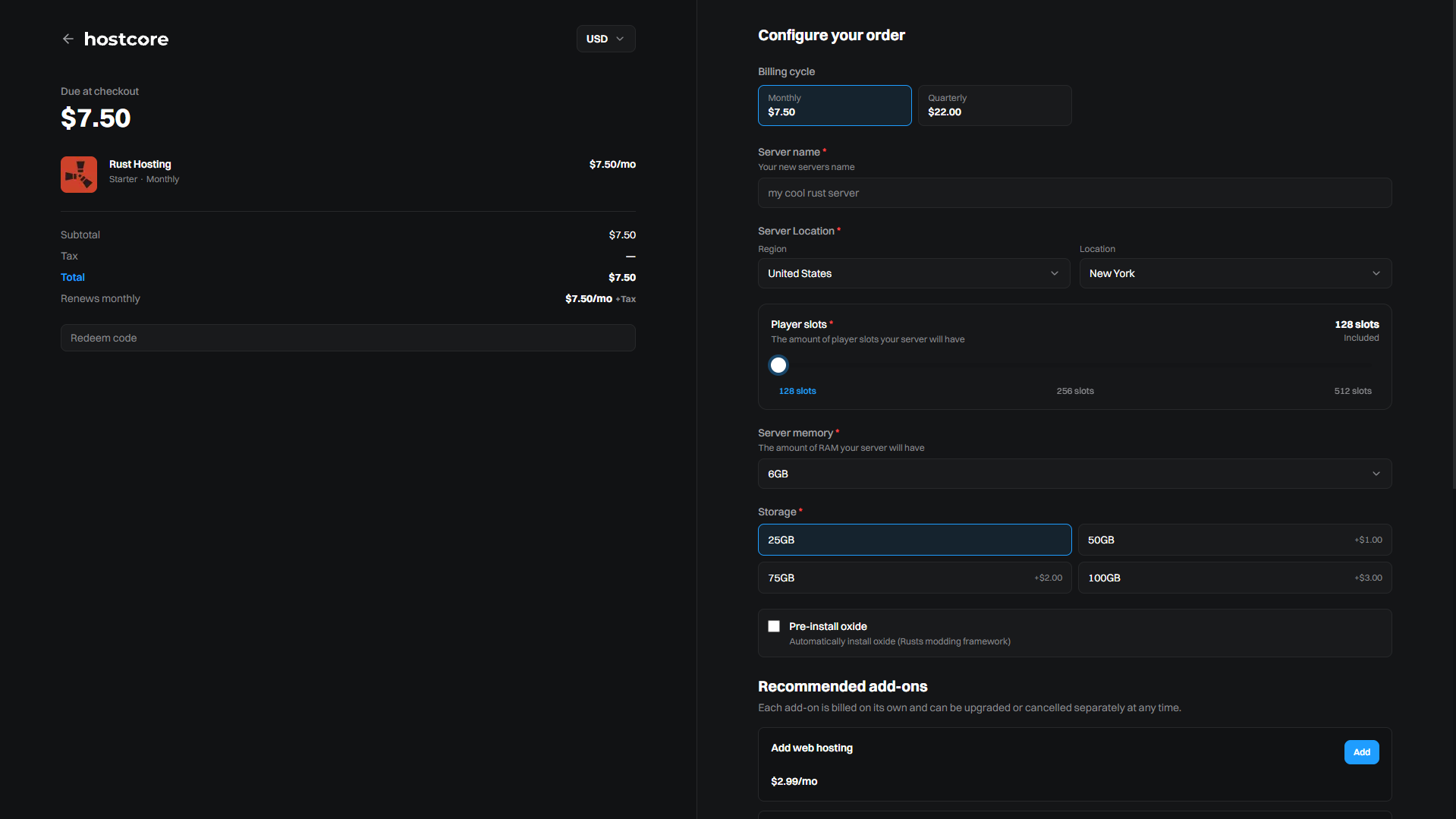
Task: Open the USD currency dropdown
Action: pos(605,39)
